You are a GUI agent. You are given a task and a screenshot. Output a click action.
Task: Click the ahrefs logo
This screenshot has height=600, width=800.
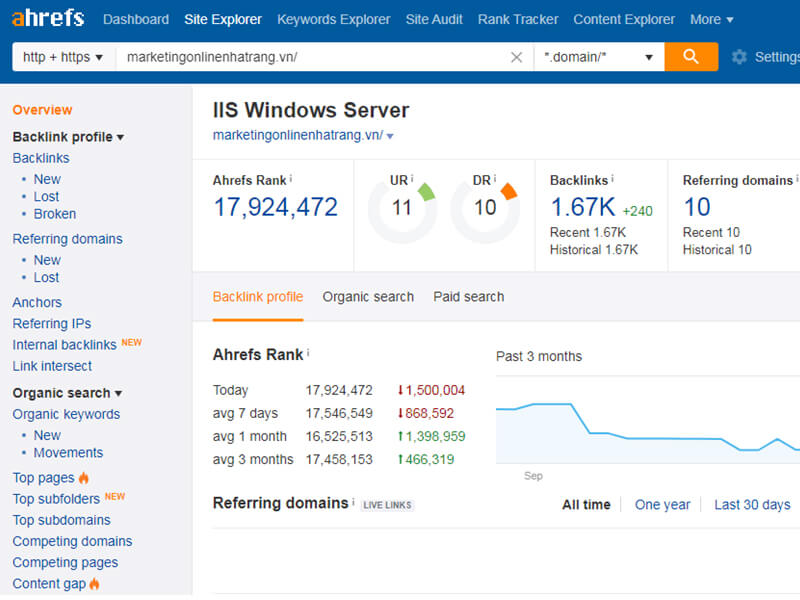click(x=48, y=18)
